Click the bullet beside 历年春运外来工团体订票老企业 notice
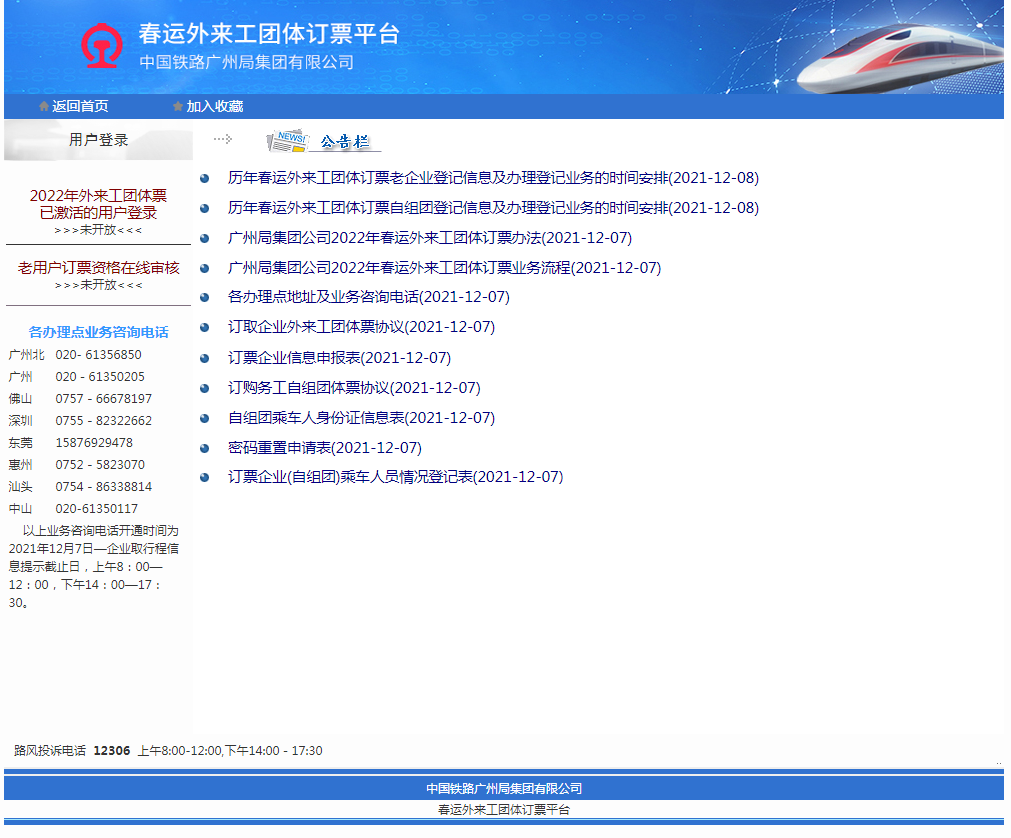The height and width of the screenshot is (838, 1011). click(204, 179)
